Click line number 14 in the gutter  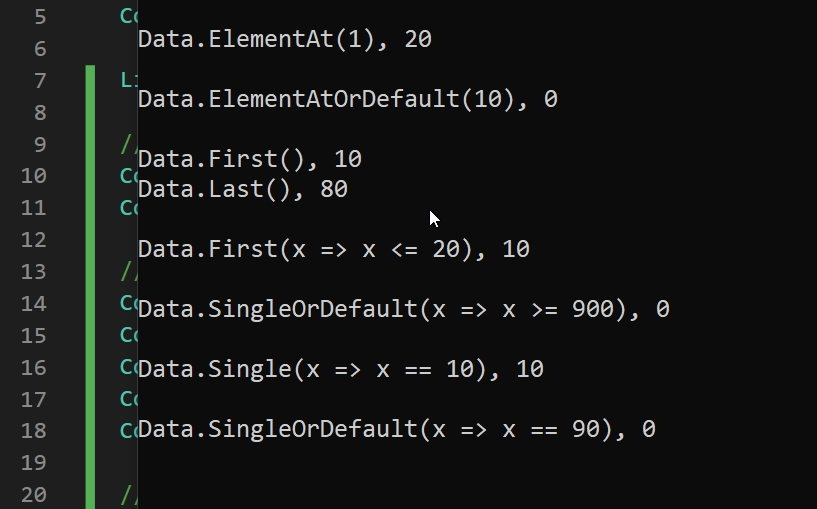pyautogui.click(x=34, y=304)
